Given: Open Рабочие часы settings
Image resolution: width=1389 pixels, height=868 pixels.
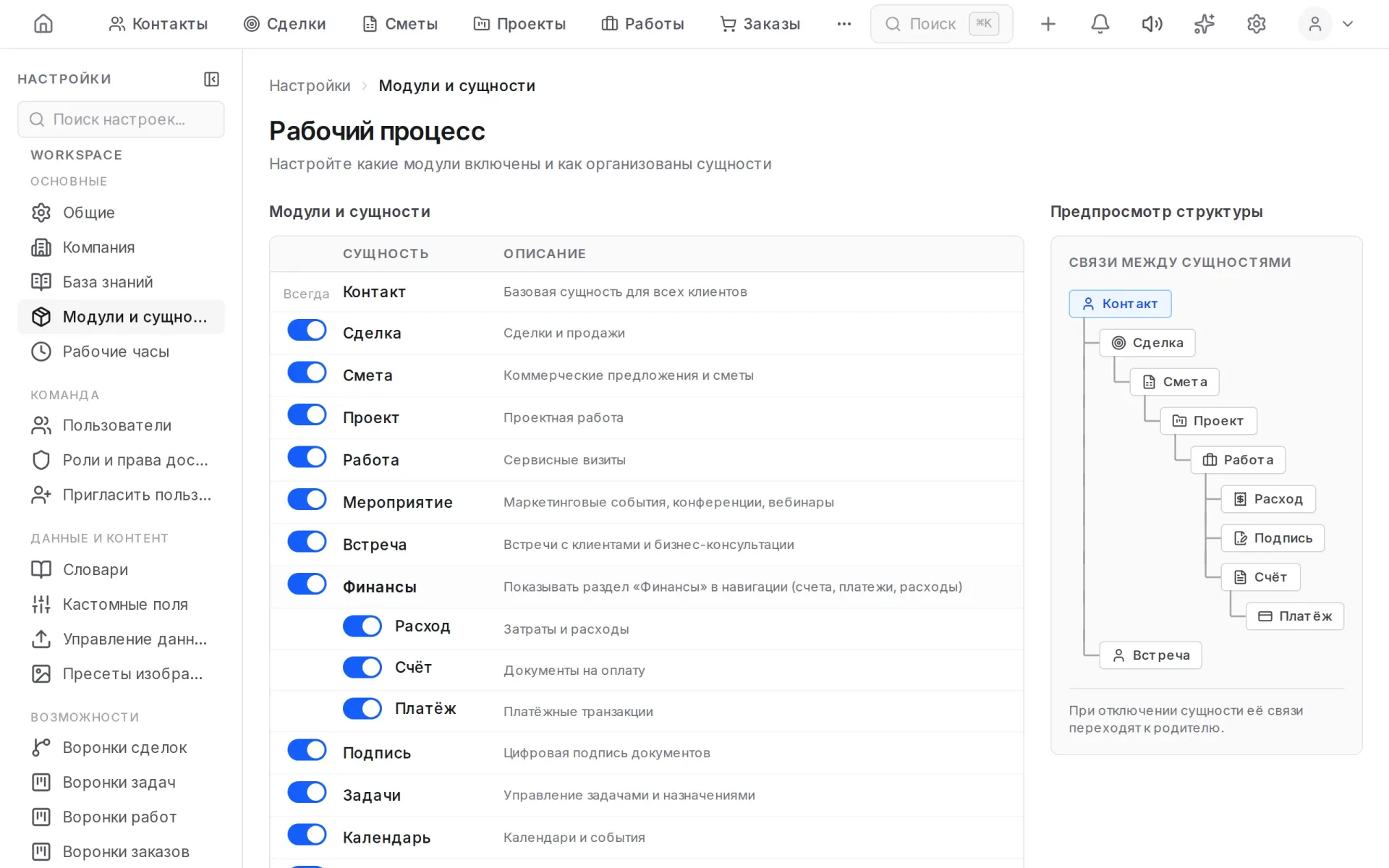Looking at the screenshot, I should (121, 352).
